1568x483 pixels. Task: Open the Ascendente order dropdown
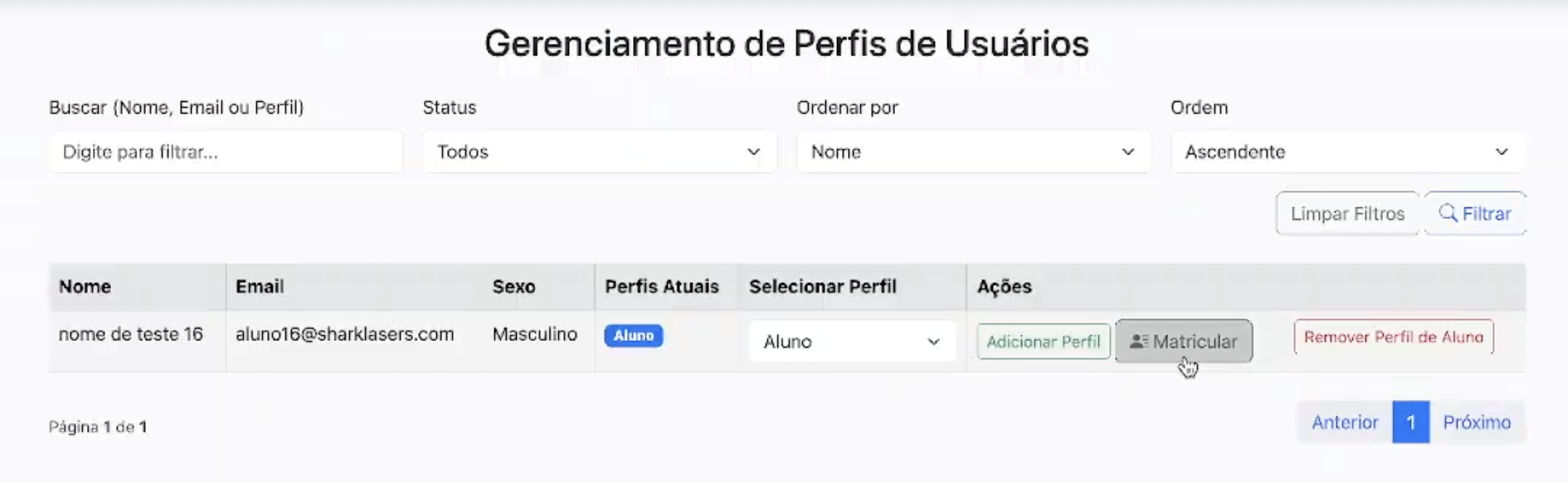click(1347, 152)
